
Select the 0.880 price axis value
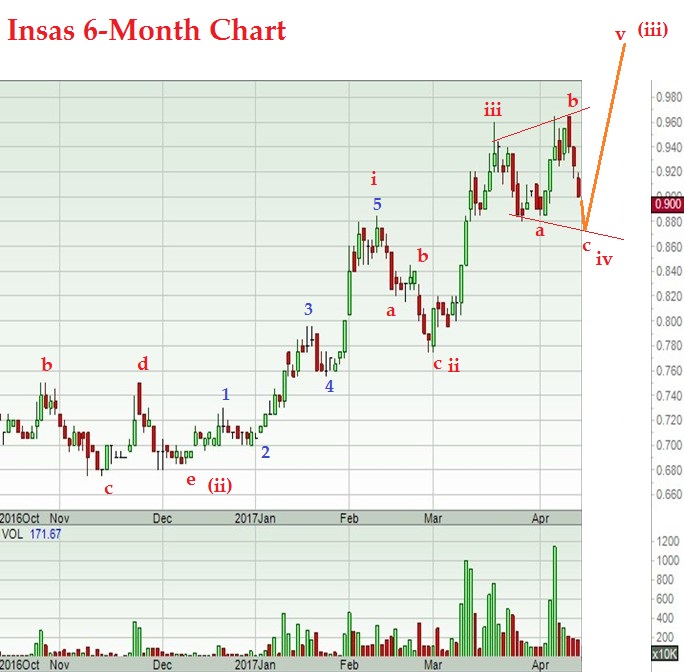click(x=669, y=222)
